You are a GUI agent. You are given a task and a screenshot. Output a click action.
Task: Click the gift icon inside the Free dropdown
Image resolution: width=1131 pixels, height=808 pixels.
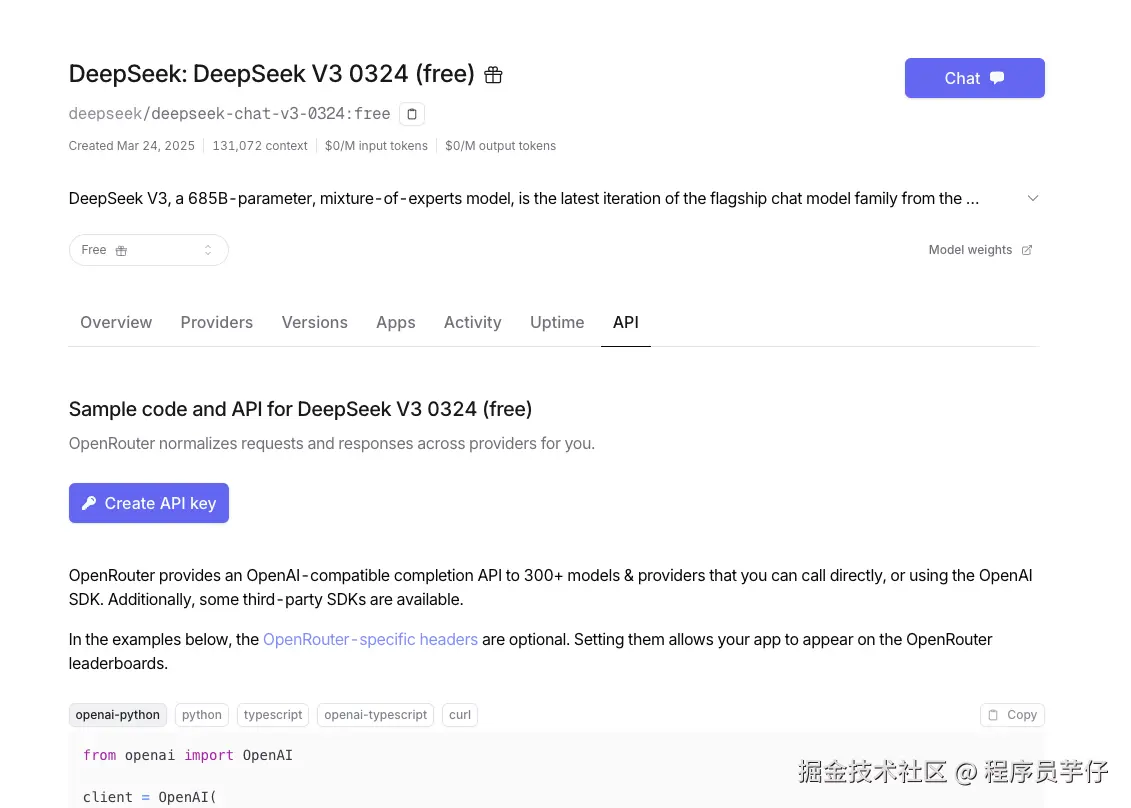121,250
